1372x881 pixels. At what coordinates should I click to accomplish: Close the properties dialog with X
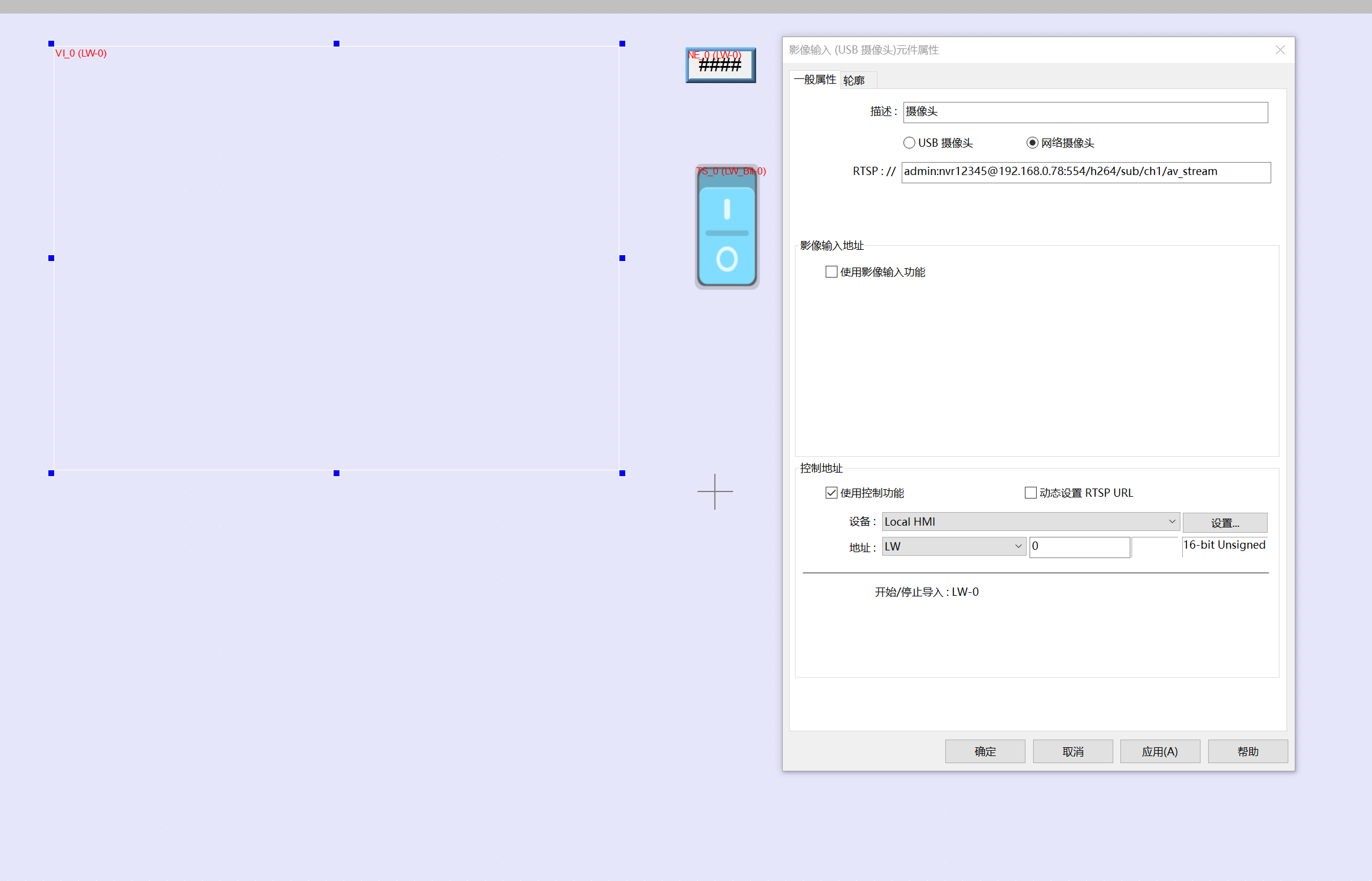point(1280,50)
